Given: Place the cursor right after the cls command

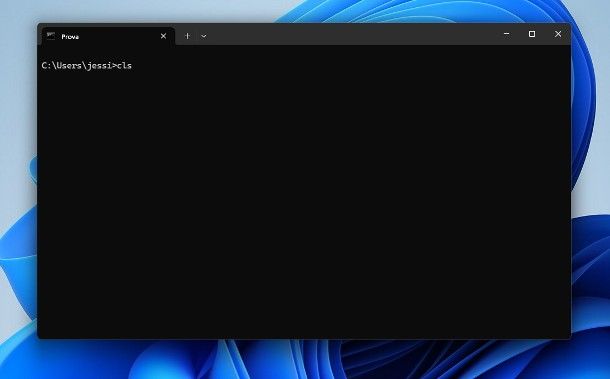Looking at the screenshot, I should coord(133,65).
